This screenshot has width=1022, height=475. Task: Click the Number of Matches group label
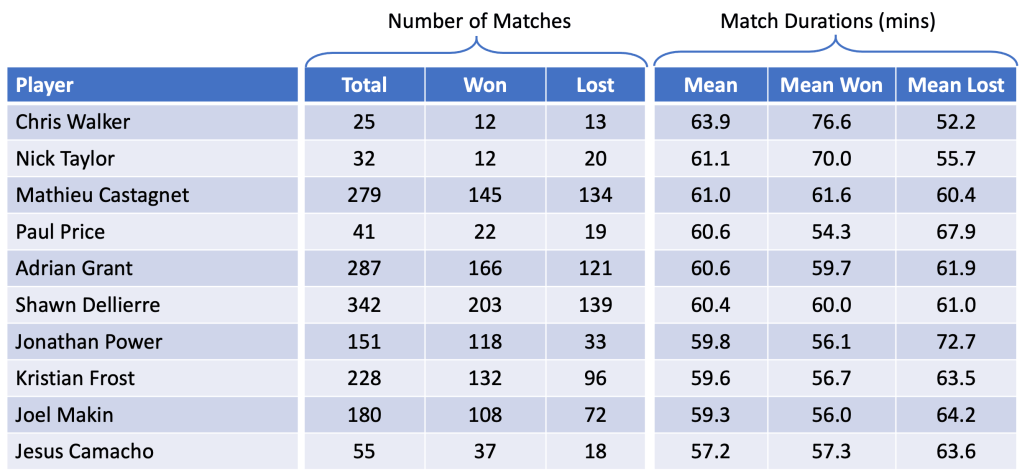tap(479, 21)
